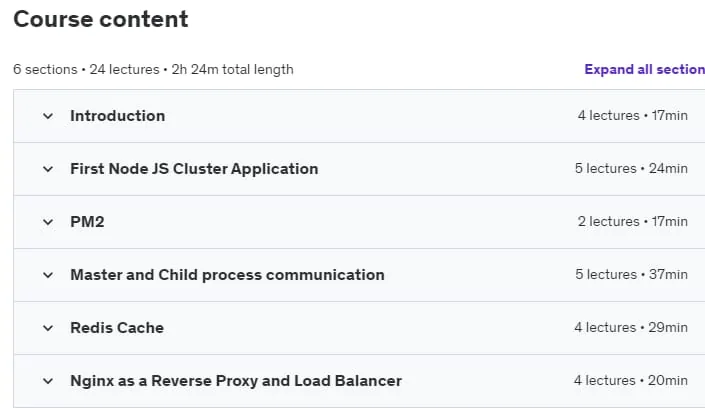
Task: Click Expand all sections link
Action: pyautogui.click(x=644, y=69)
